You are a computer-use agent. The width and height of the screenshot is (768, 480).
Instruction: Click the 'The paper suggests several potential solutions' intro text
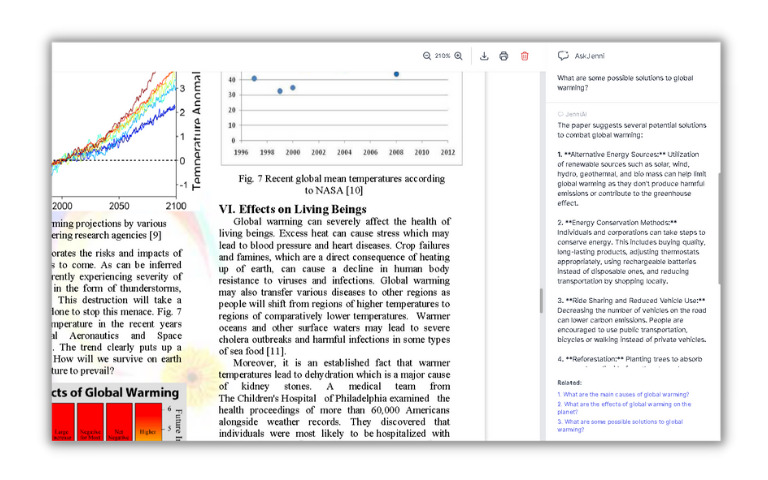coord(632,130)
